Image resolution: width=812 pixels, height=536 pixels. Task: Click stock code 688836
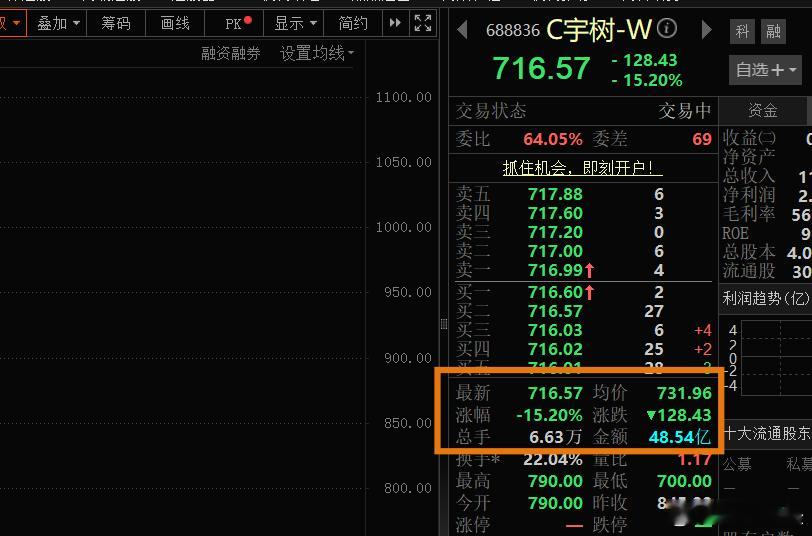[513, 31]
